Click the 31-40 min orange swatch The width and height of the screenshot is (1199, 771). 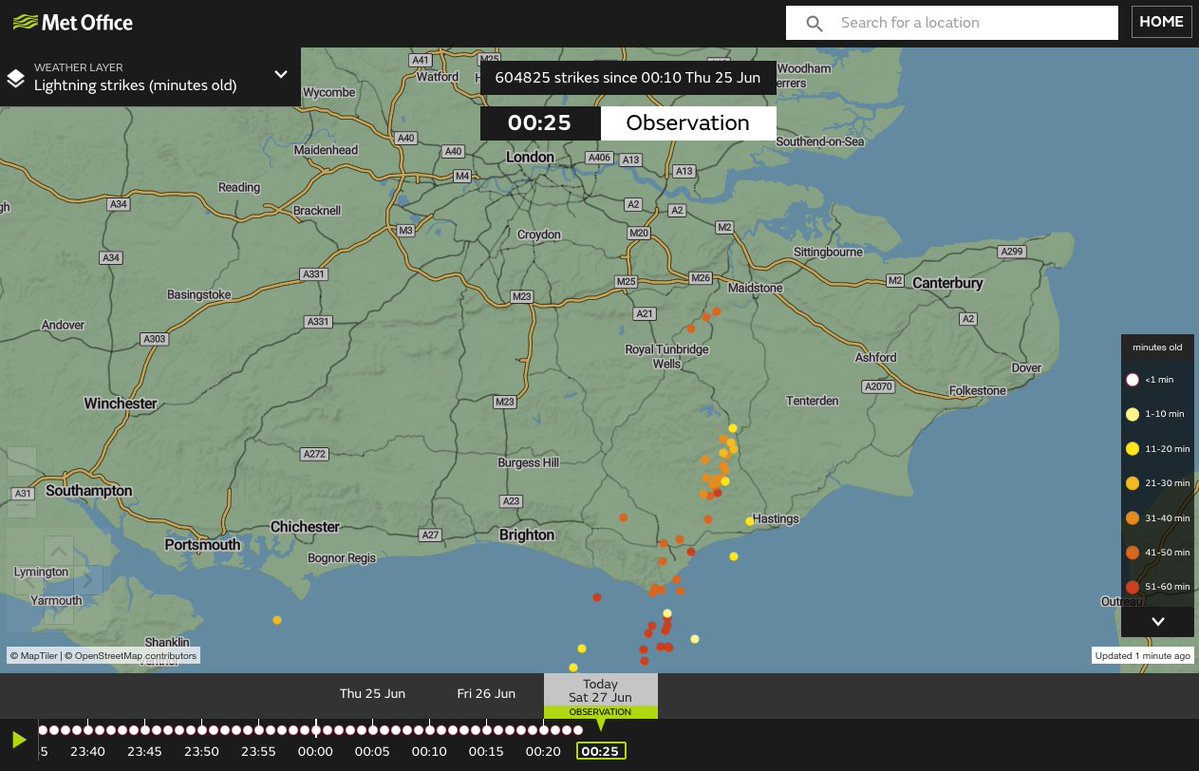[1132, 518]
